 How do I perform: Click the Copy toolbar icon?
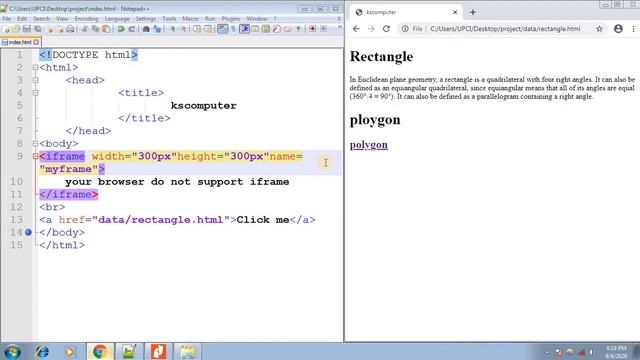tap(96, 29)
